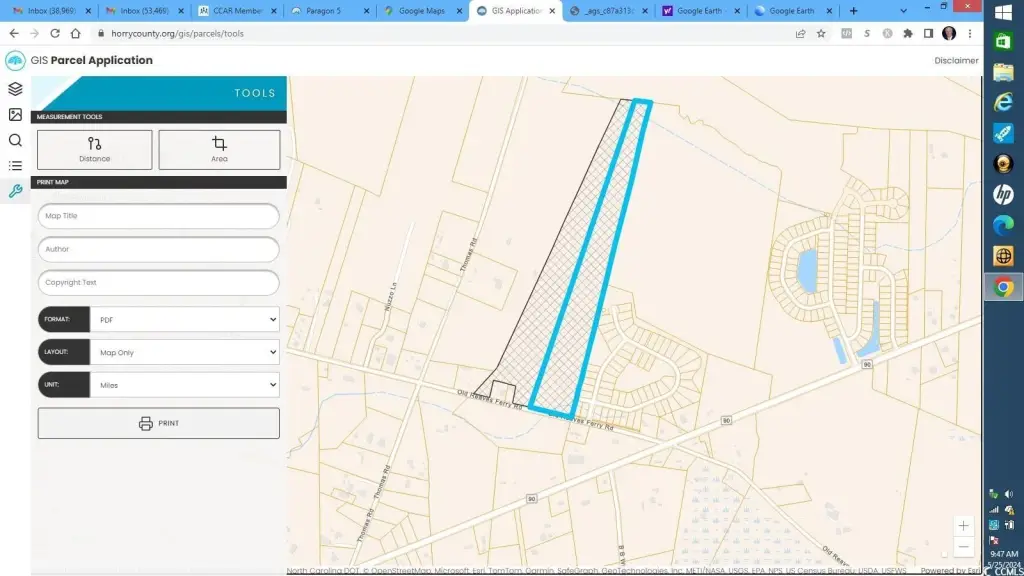Viewport: 1024px width, 576px height.
Task: Bookmark this page with the star icon
Action: tap(821, 33)
